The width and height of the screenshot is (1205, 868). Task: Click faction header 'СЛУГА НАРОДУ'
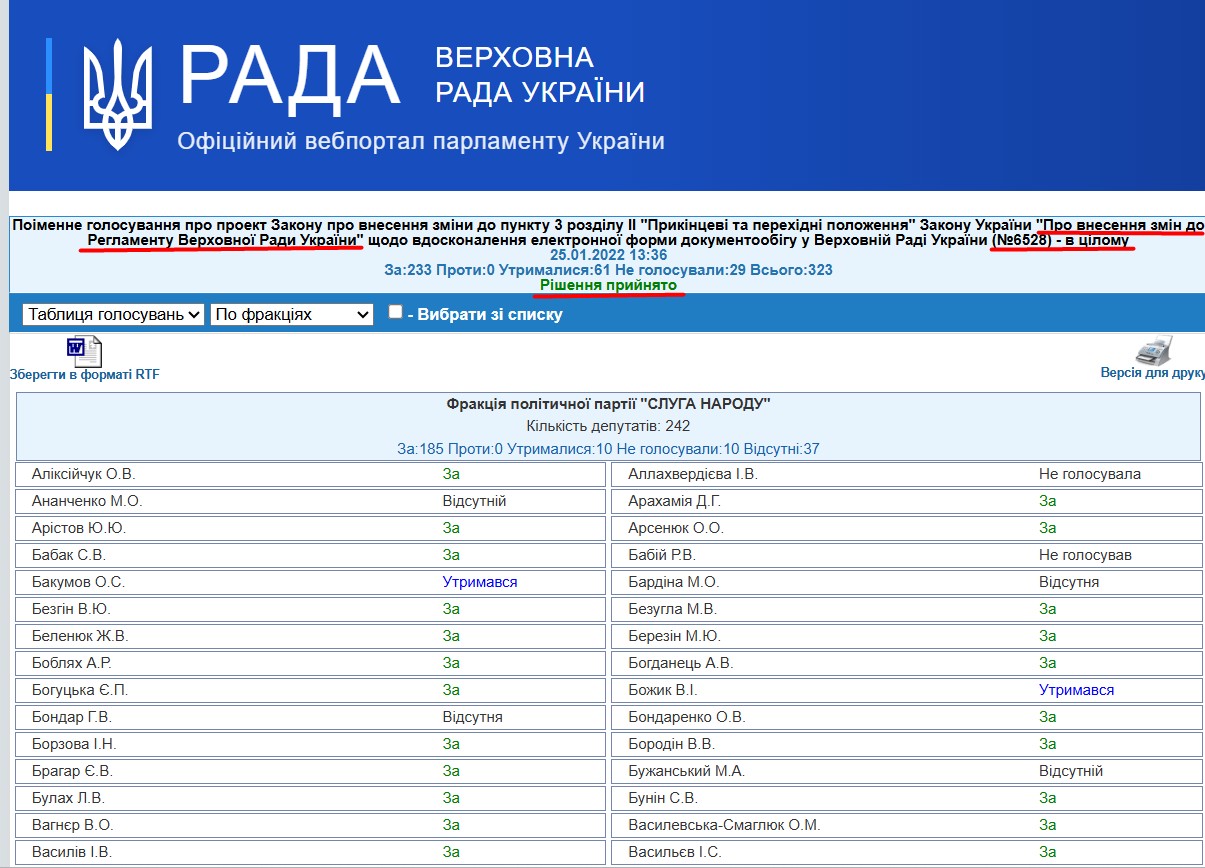pyautogui.click(x=608, y=404)
